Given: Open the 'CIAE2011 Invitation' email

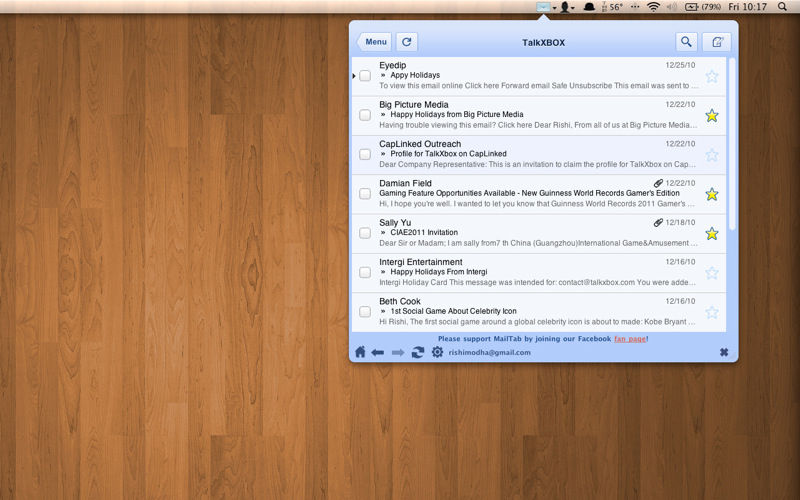Looking at the screenshot, I should 424,232.
